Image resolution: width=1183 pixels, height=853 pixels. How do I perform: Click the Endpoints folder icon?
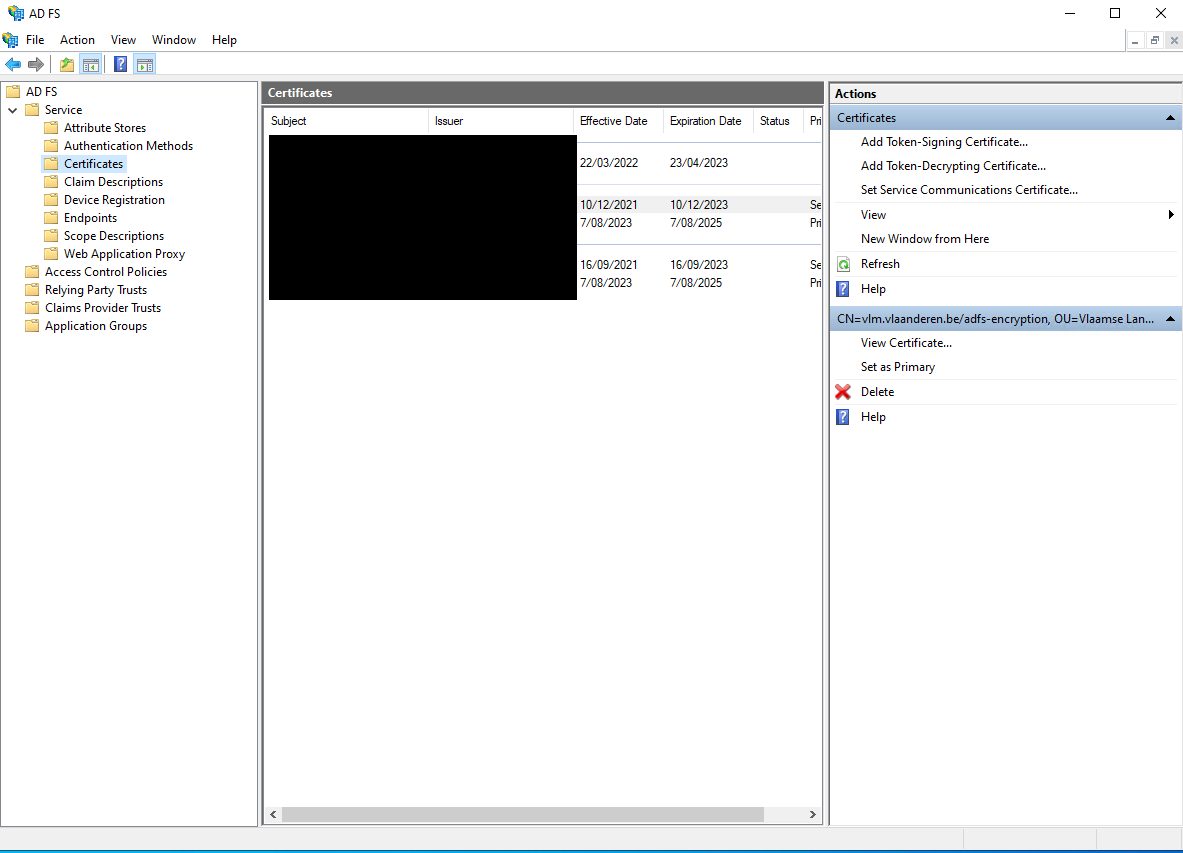(x=51, y=218)
